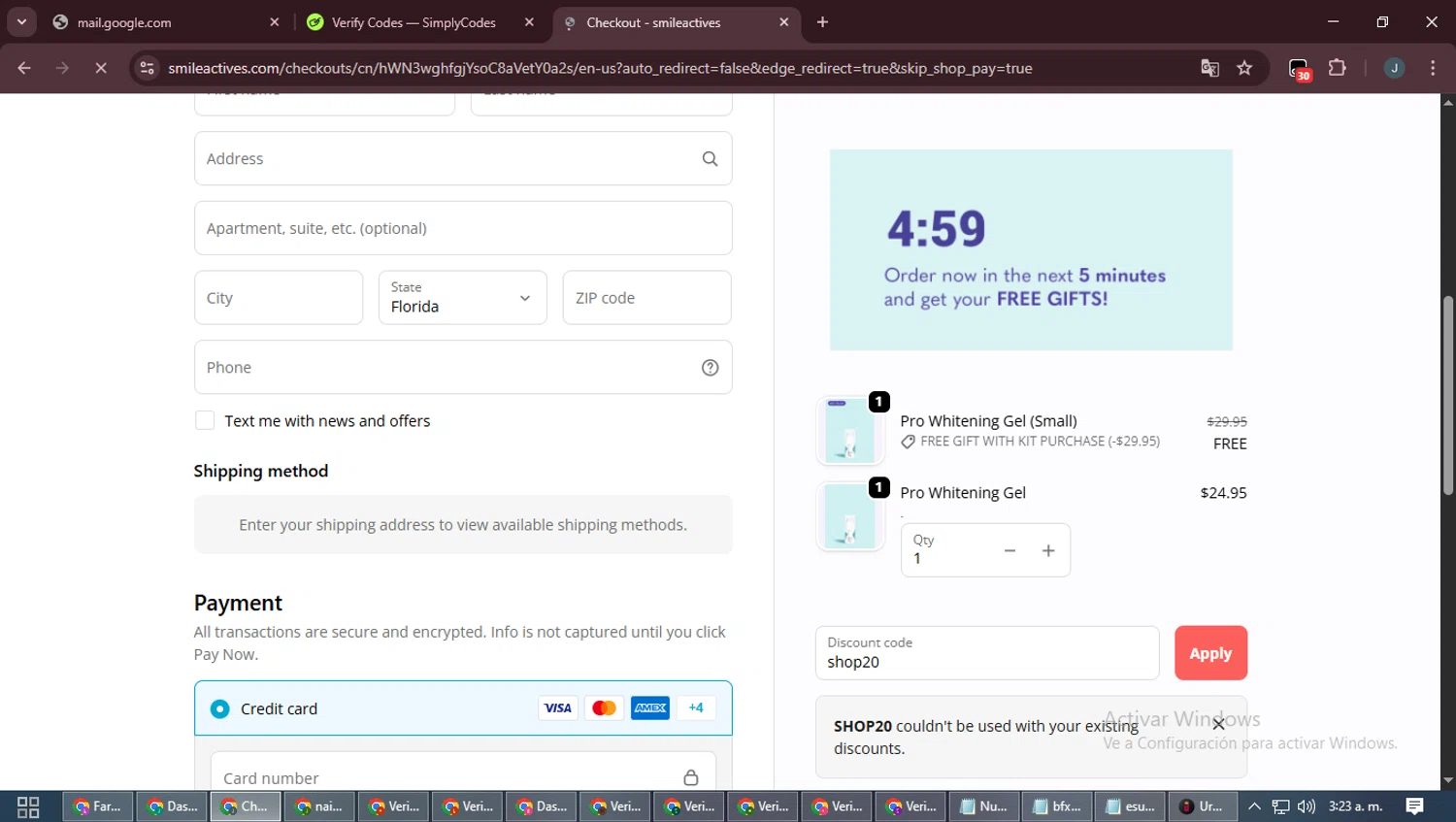Open the 'Nu...' Notepad taskbar item
This screenshot has height=822, width=1456.
pos(983,806)
